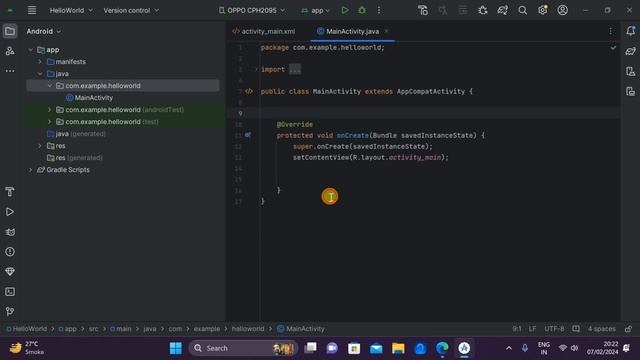Click the inspections checkmark widget
Image resolution: width=640 pixels, height=360 pixels.
[x=613, y=48]
